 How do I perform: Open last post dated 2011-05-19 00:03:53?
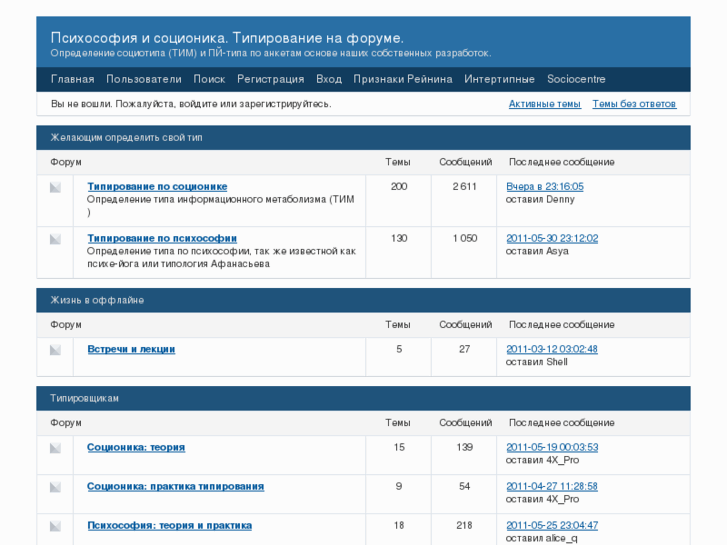coord(552,447)
